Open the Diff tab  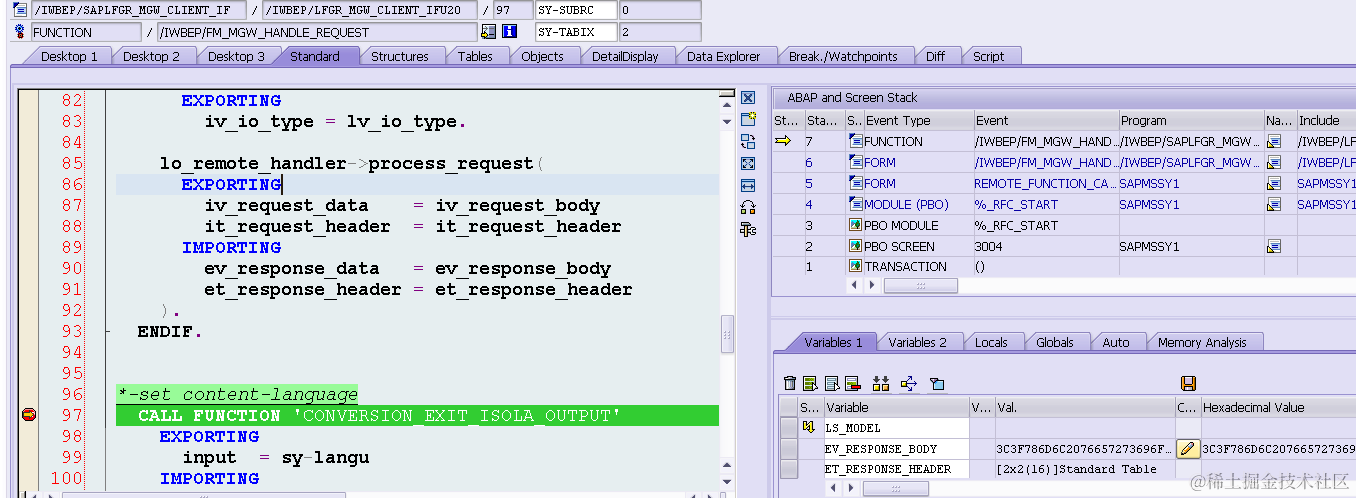click(x=935, y=56)
